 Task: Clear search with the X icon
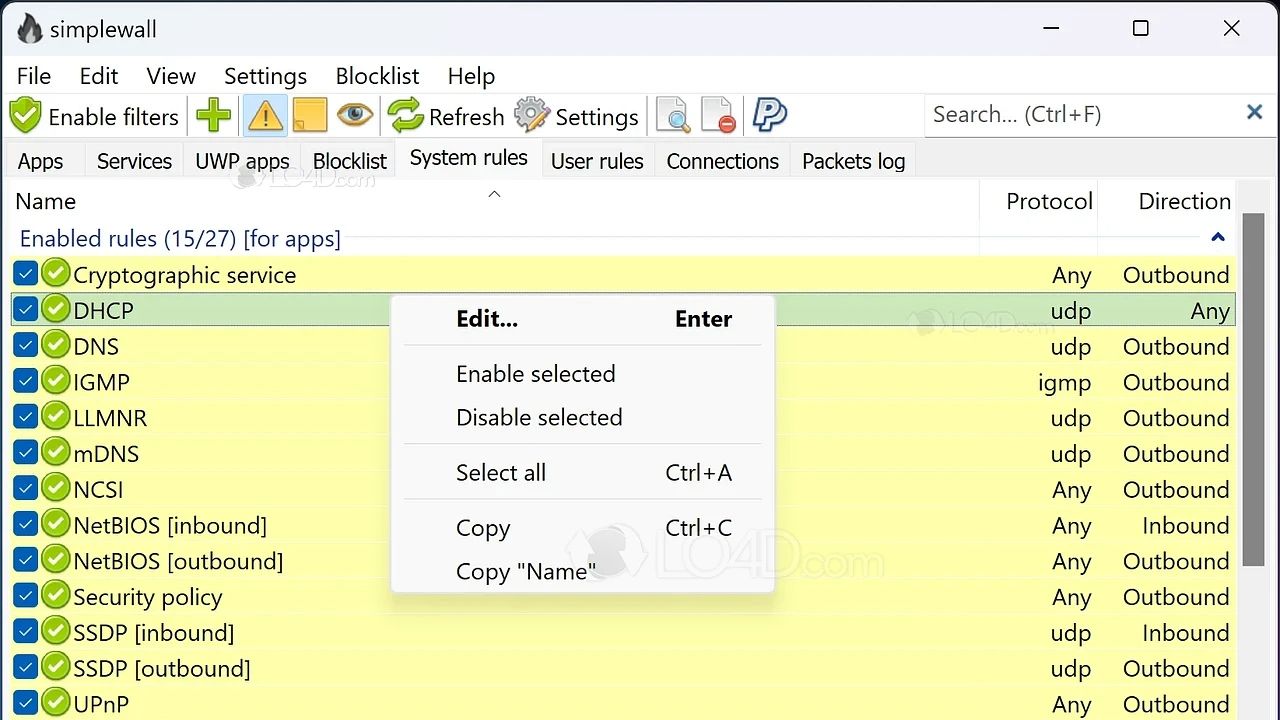click(1254, 113)
